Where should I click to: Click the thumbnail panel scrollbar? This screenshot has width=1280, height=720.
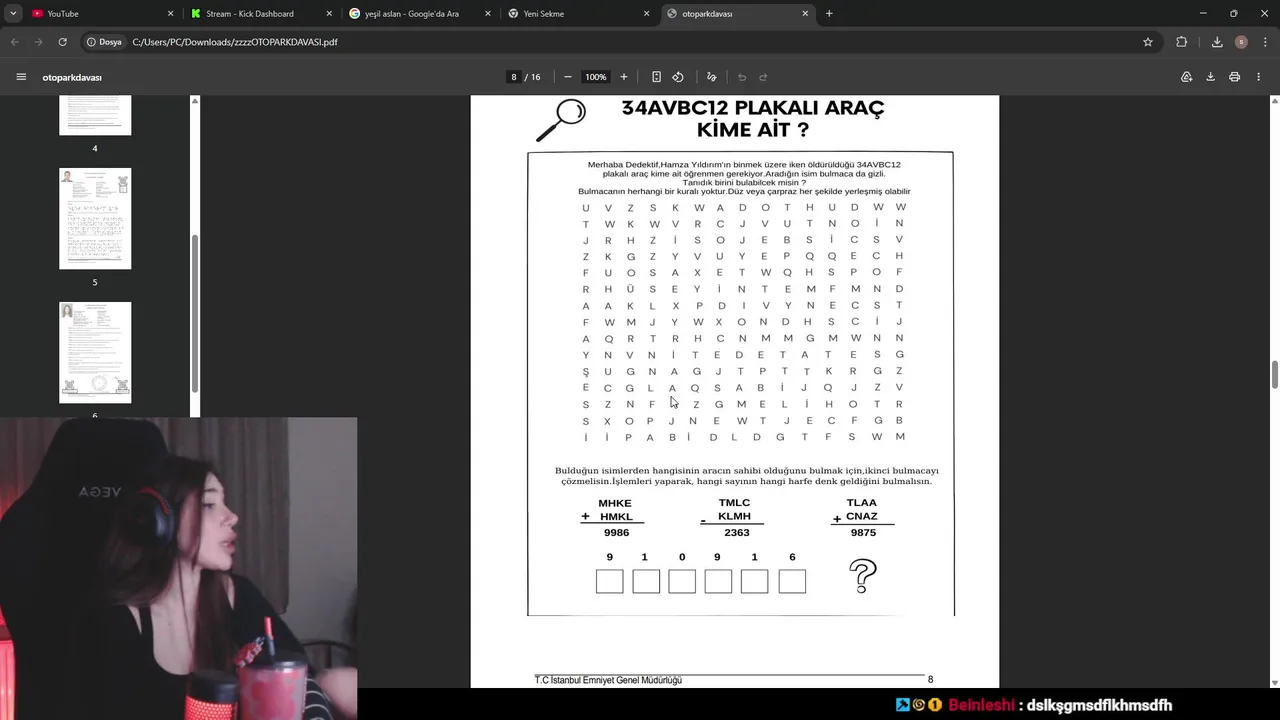195,314
